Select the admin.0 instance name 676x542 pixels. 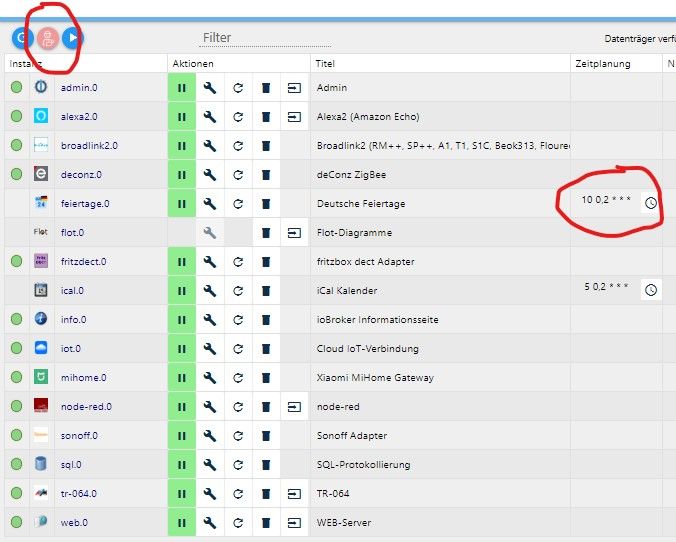click(79, 88)
